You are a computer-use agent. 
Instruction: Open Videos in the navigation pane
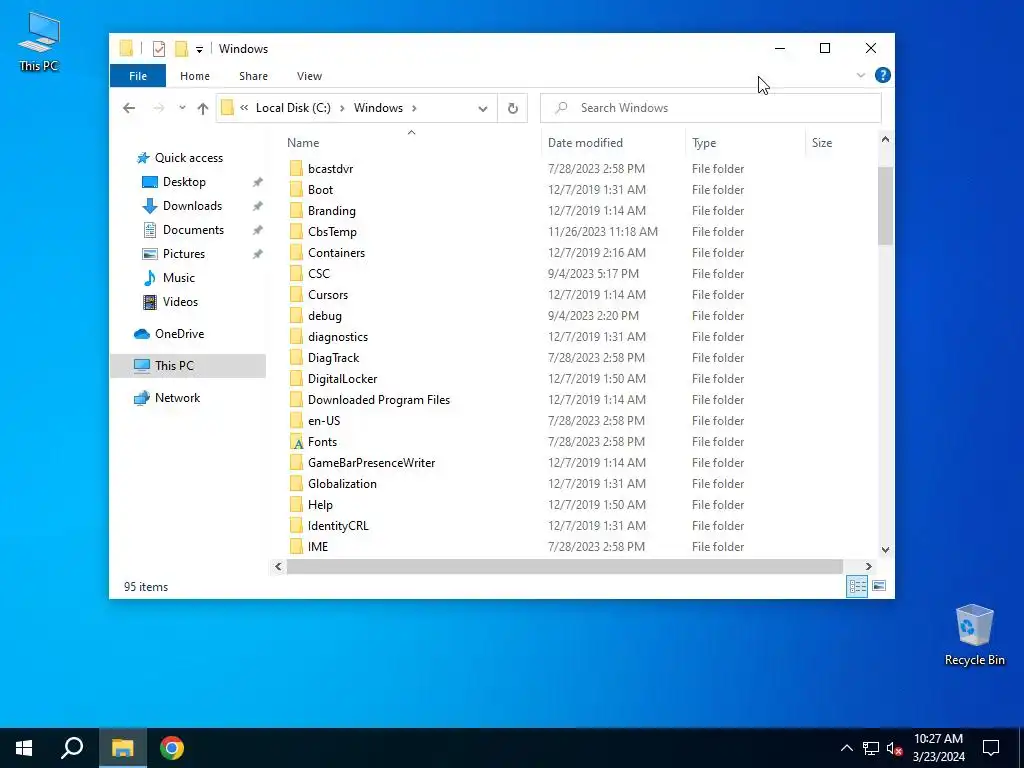click(x=180, y=302)
